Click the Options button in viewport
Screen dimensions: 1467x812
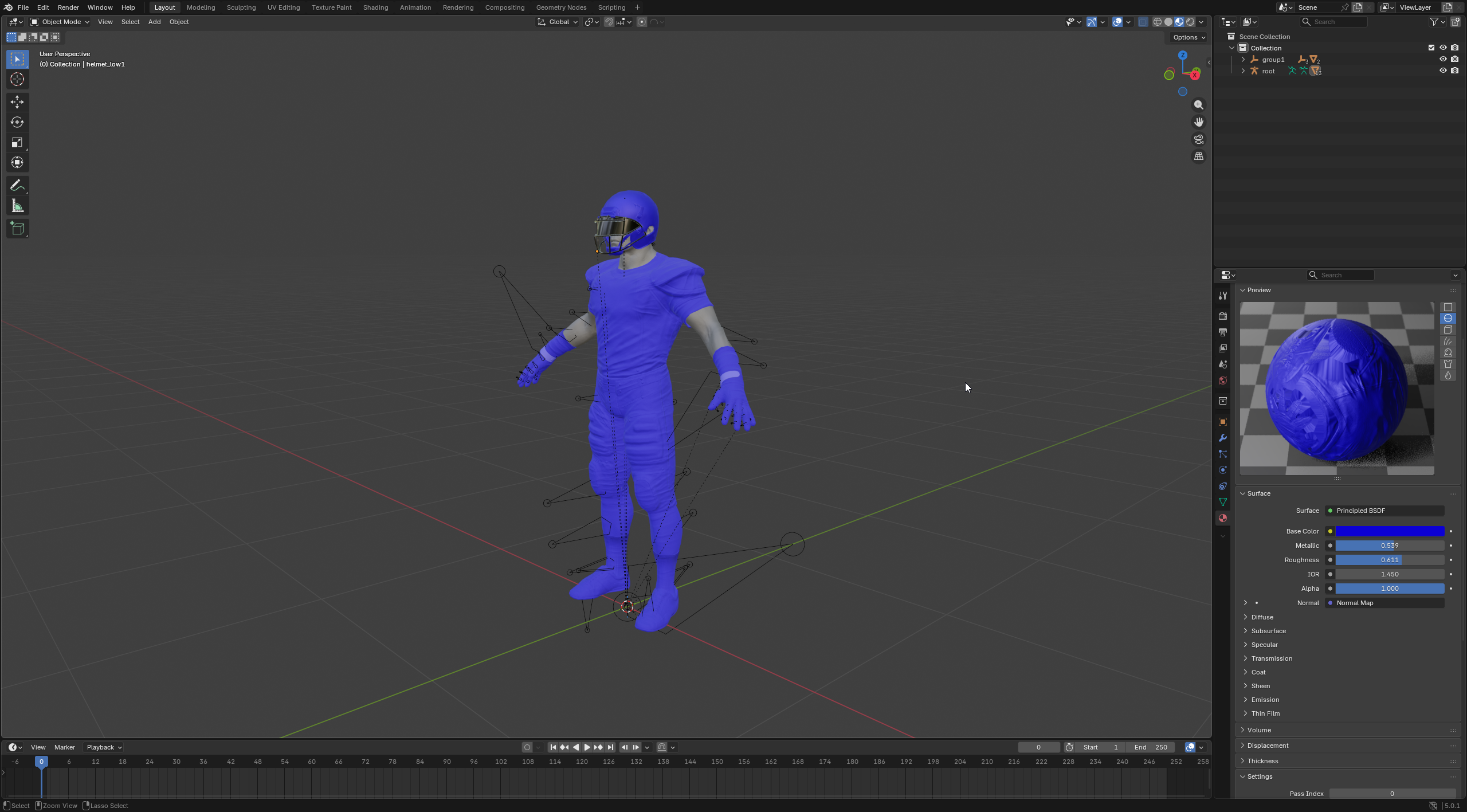coord(1188,37)
